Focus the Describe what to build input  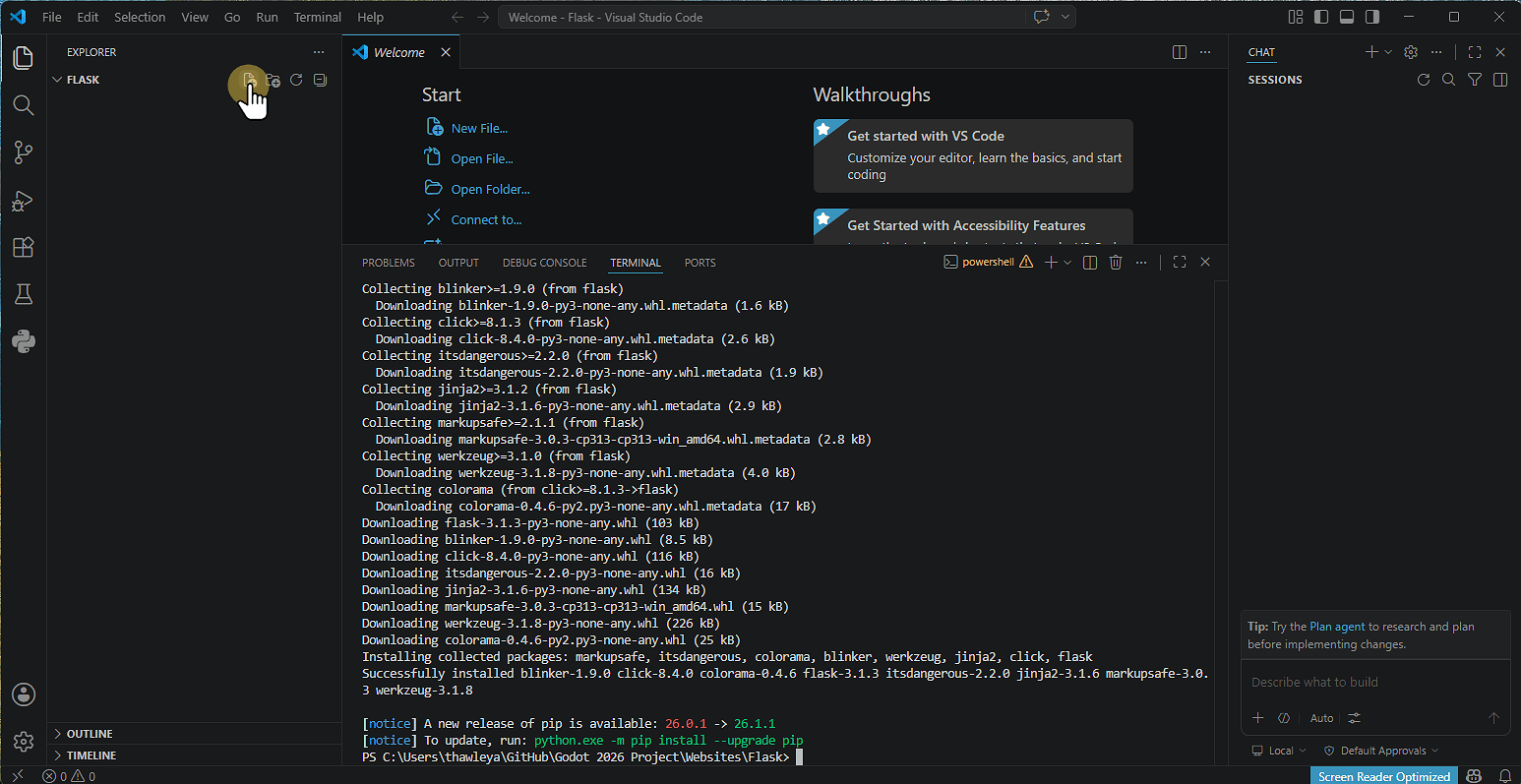(x=1375, y=682)
